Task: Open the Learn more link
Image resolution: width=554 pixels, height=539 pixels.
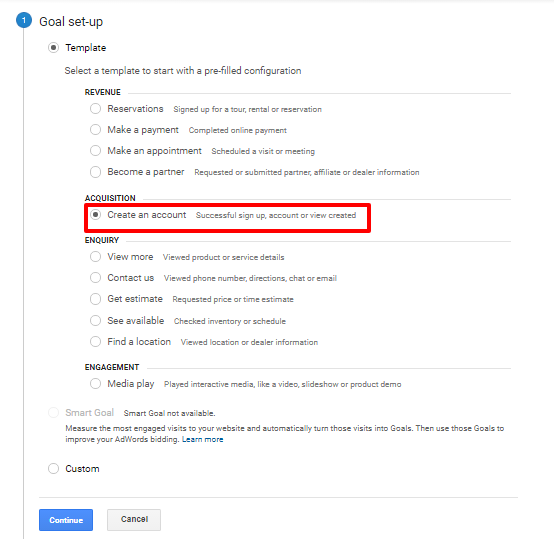Action: click(202, 439)
